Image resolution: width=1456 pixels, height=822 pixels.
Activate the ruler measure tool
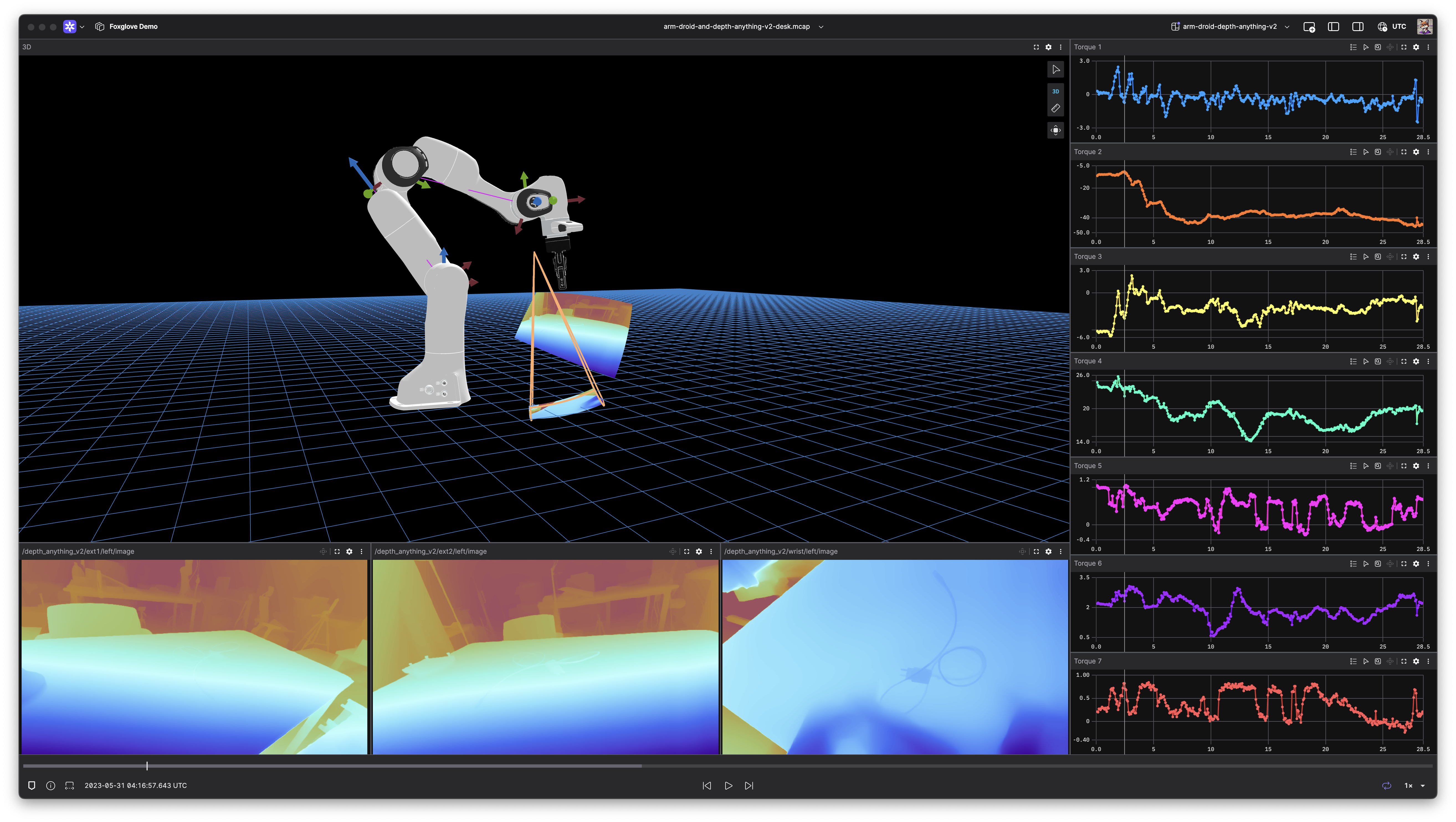[1055, 108]
